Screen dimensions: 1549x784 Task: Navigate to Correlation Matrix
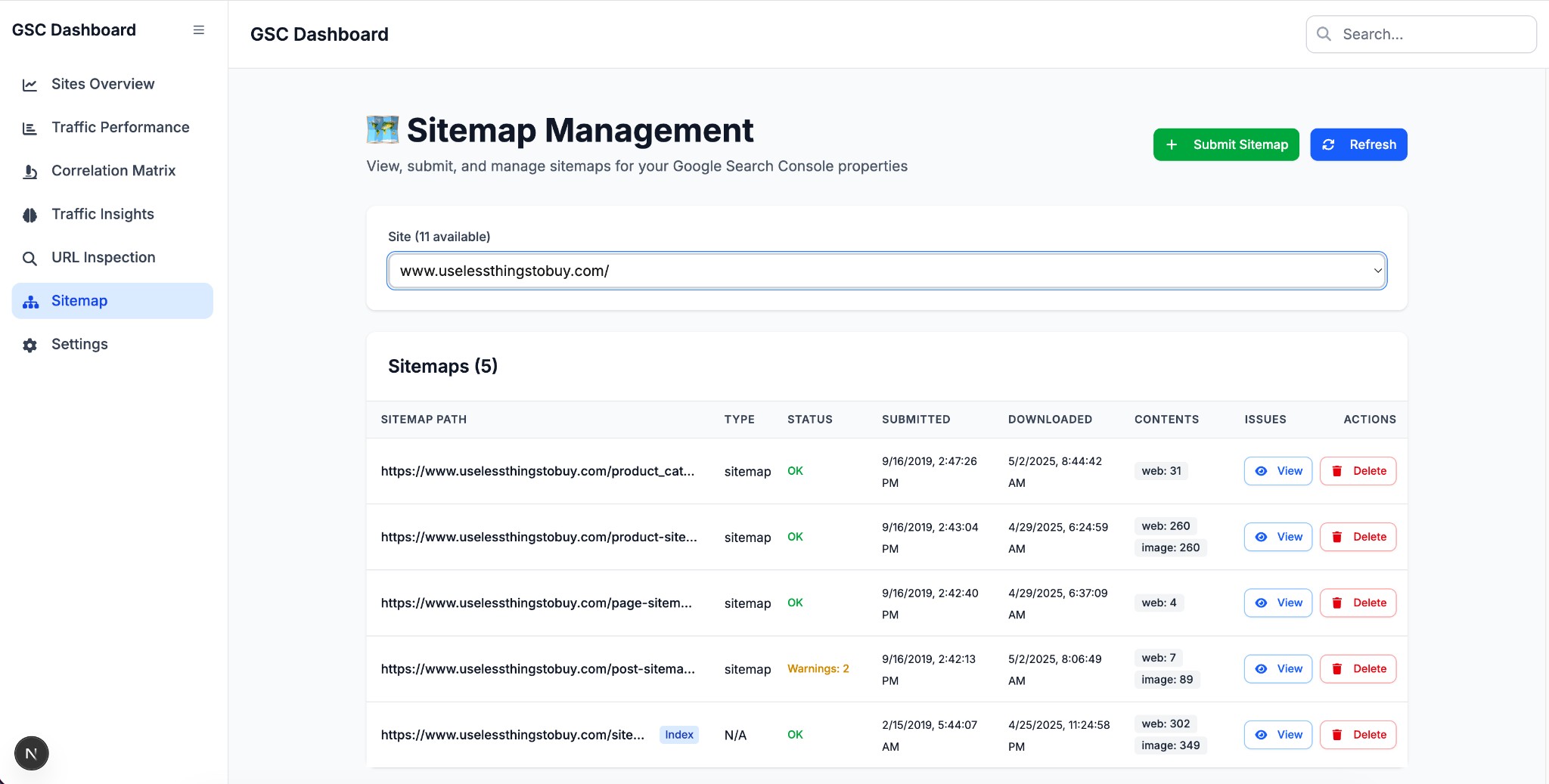click(x=113, y=171)
